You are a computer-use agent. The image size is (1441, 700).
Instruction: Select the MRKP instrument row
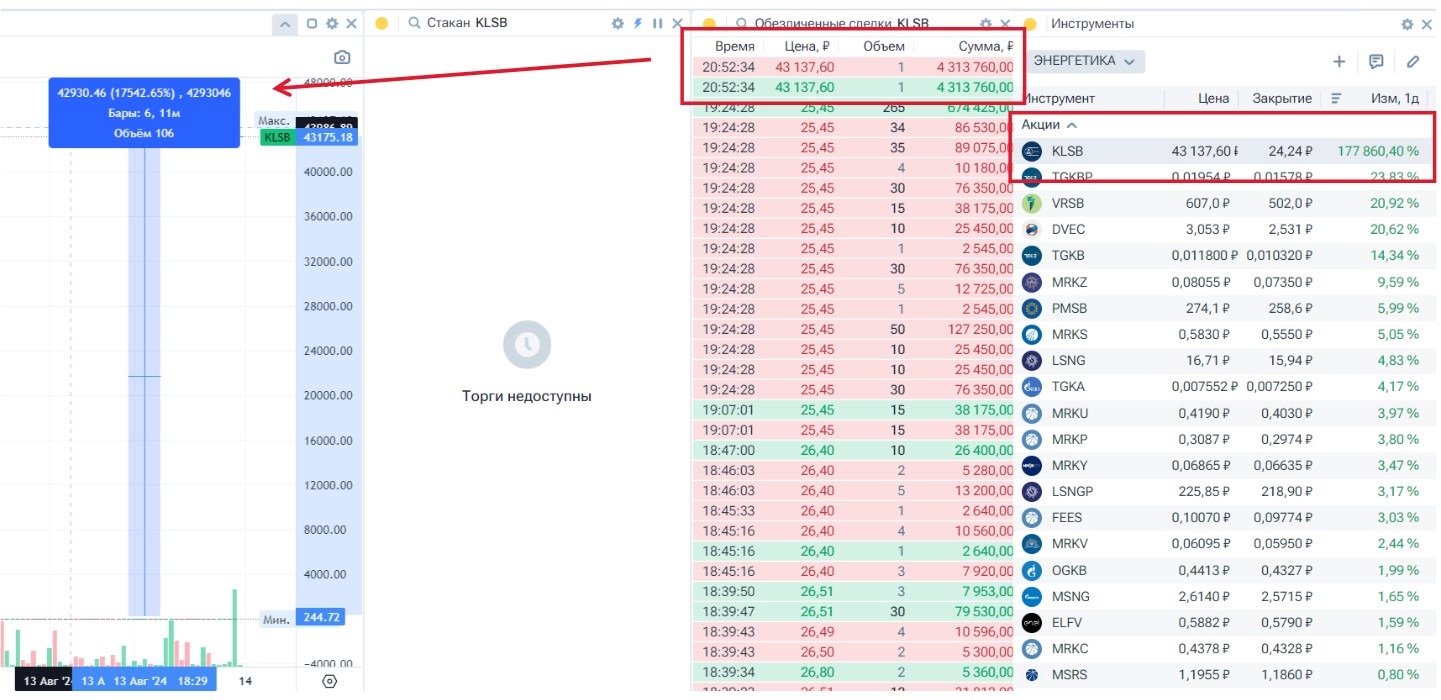click(1225, 439)
